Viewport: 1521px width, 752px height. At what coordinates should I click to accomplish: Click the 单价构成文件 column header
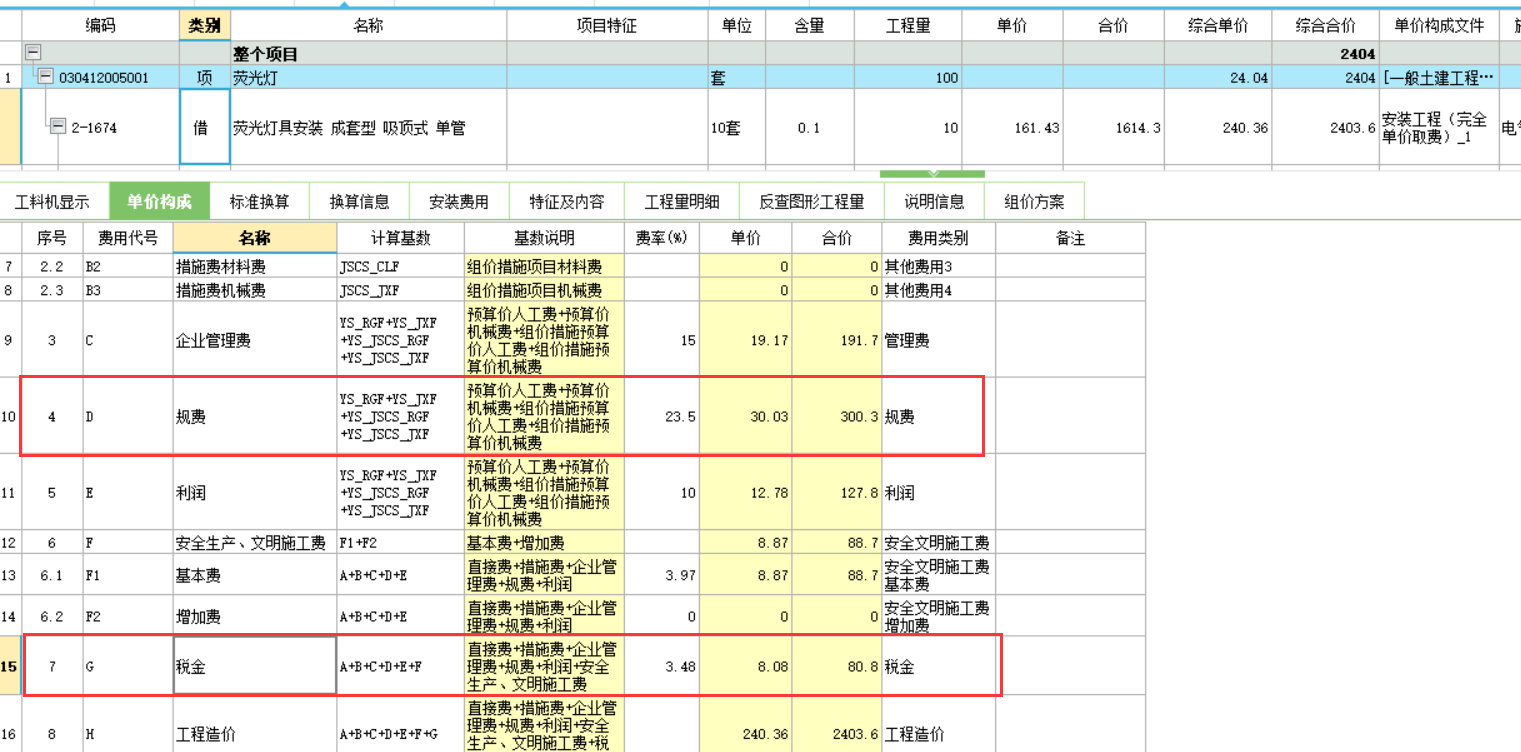1439,26
